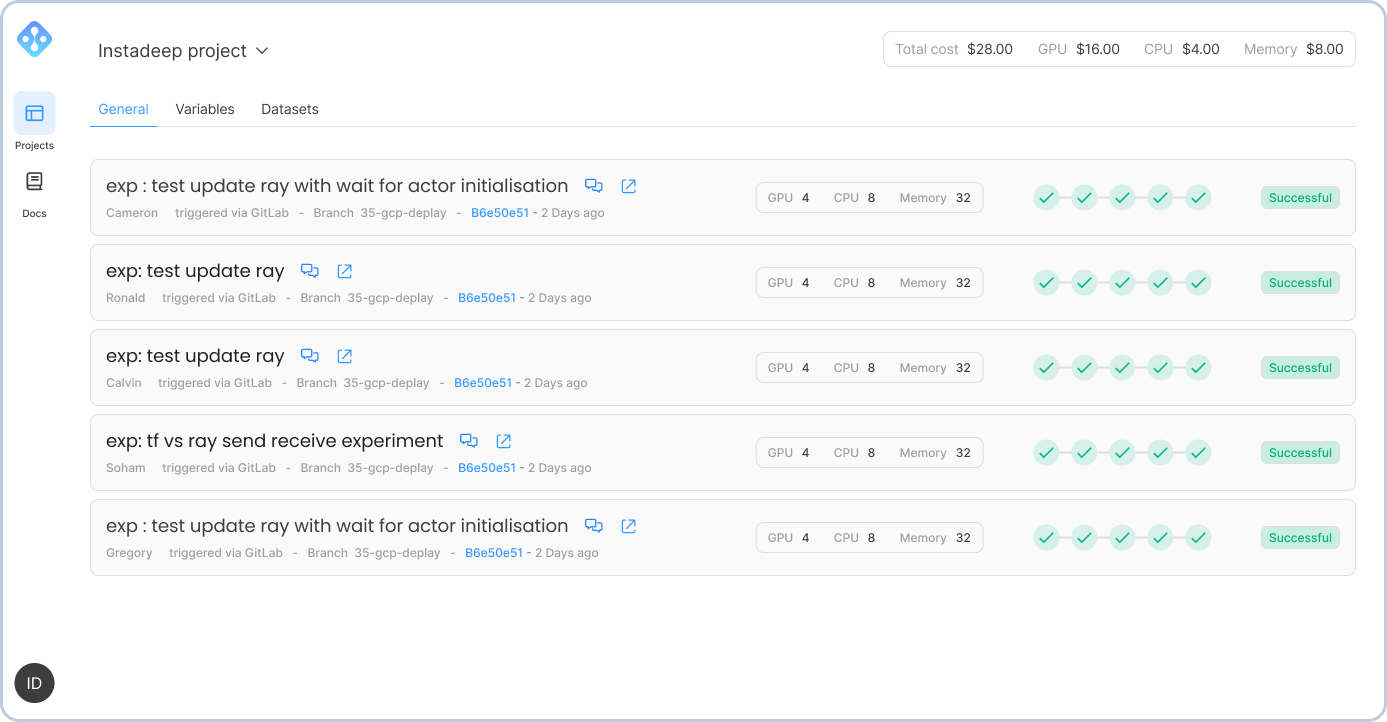Screen dimensions: 1387x722
Task: Click first pipeline step check in Ronald's row
Action: tap(1046, 283)
